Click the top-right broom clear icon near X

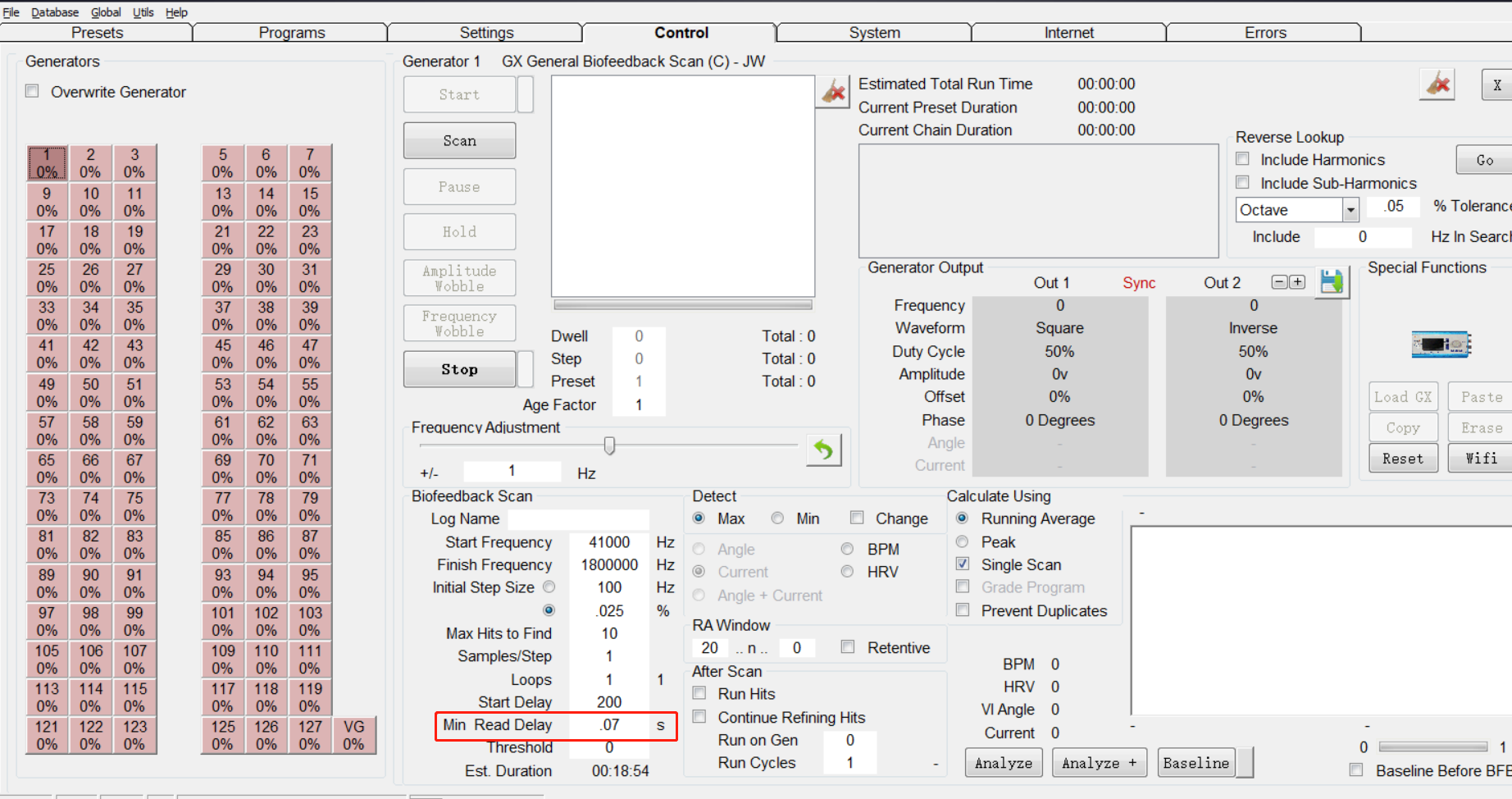[1437, 84]
